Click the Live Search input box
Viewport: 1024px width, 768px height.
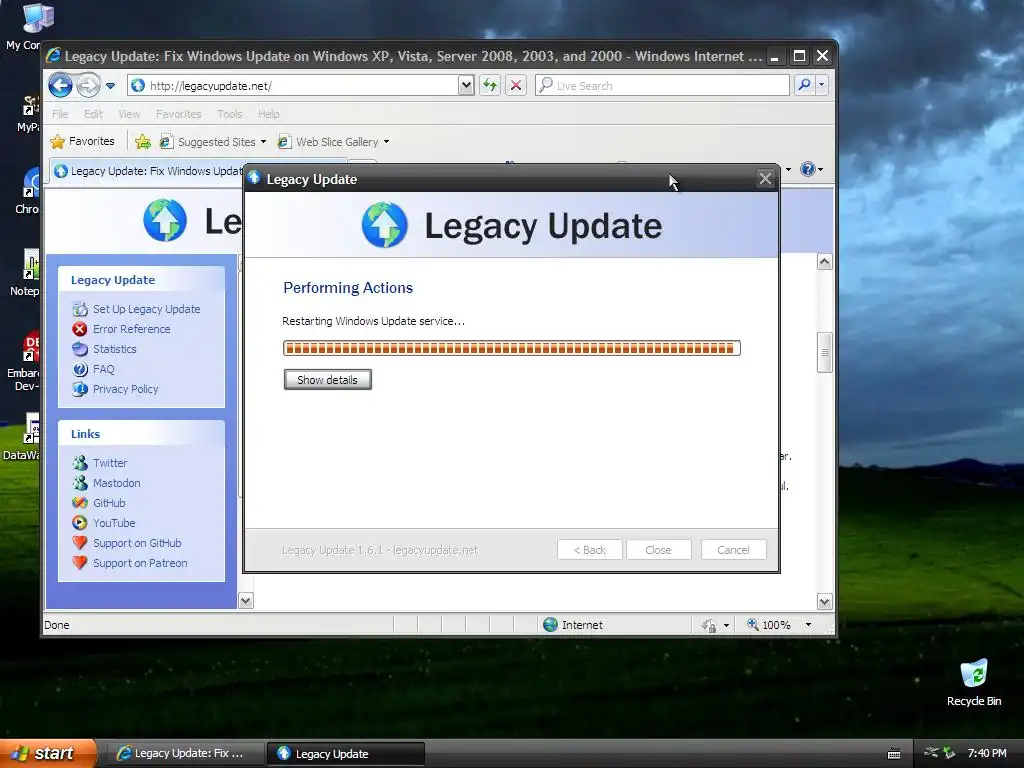click(x=662, y=86)
